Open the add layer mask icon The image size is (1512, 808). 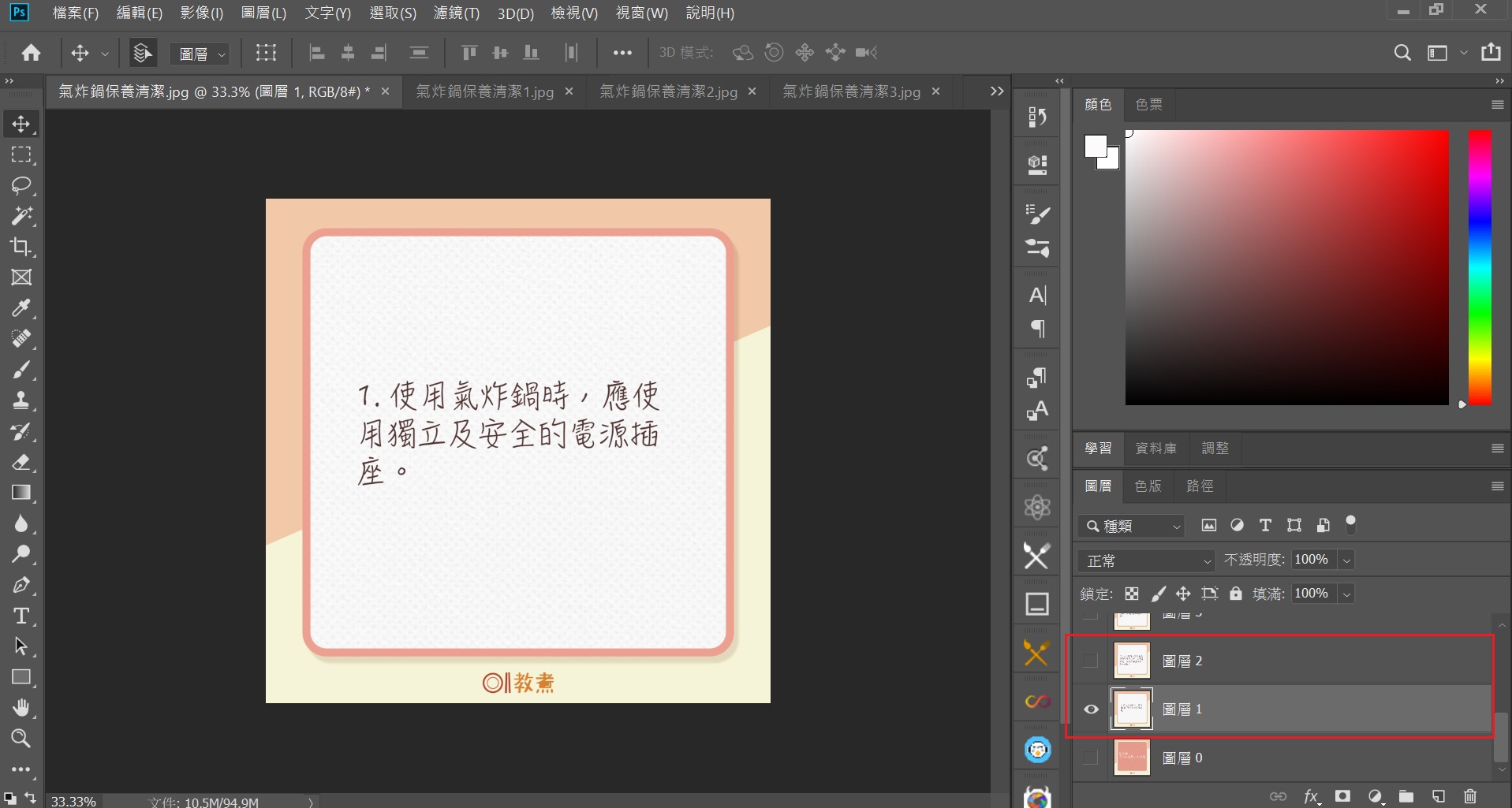(1342, 796)
